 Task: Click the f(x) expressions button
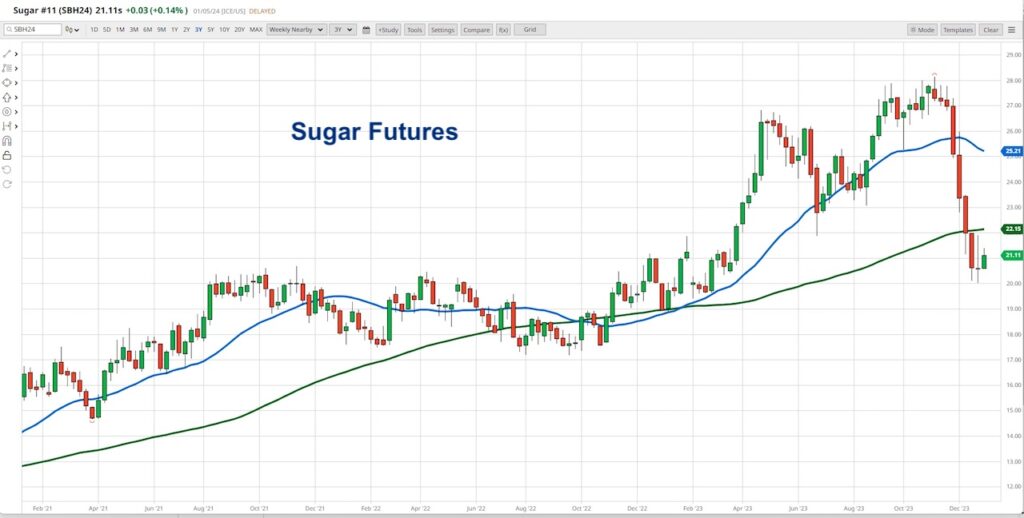(504, 30)
